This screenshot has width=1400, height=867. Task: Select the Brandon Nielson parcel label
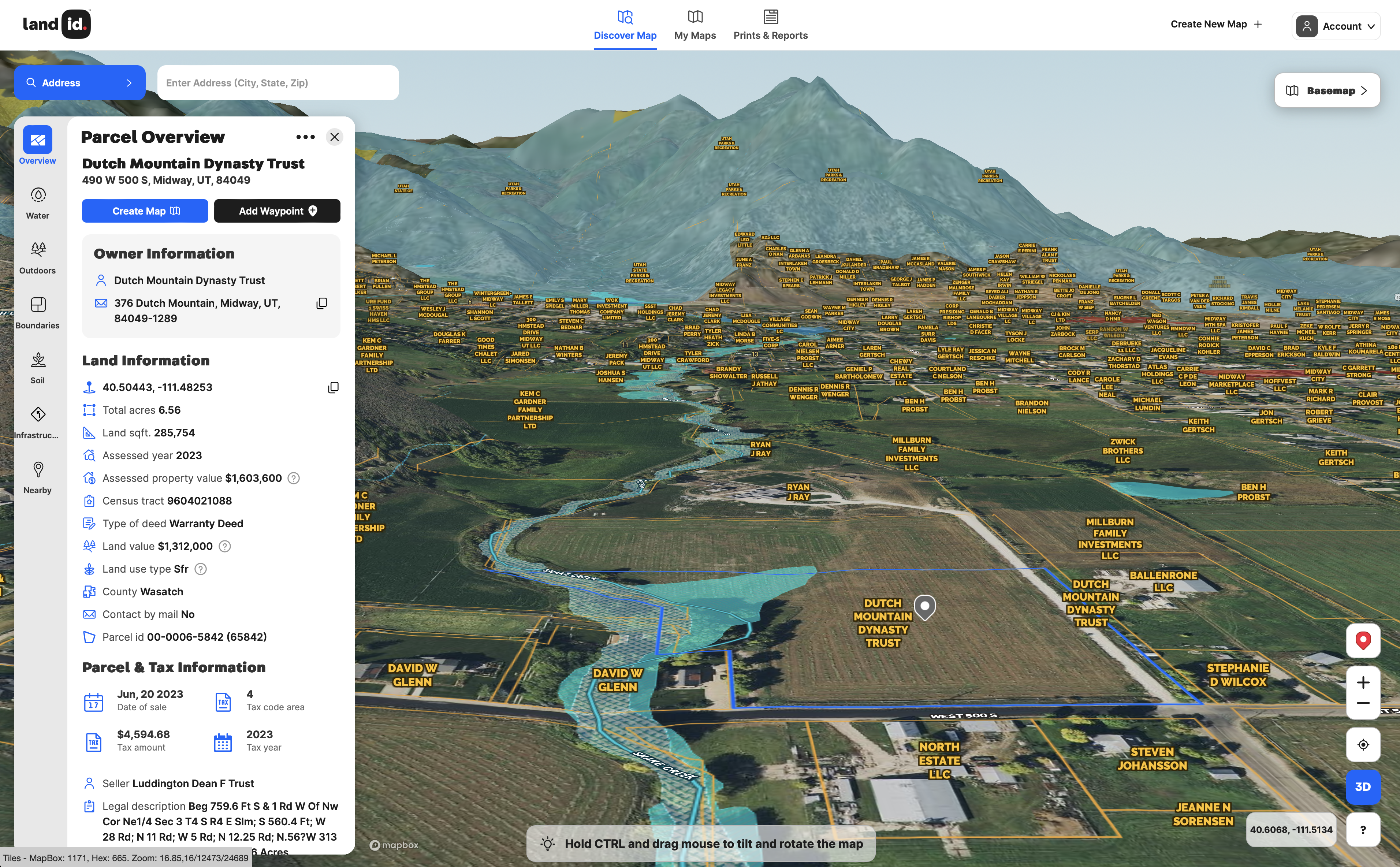[1031, 407]
